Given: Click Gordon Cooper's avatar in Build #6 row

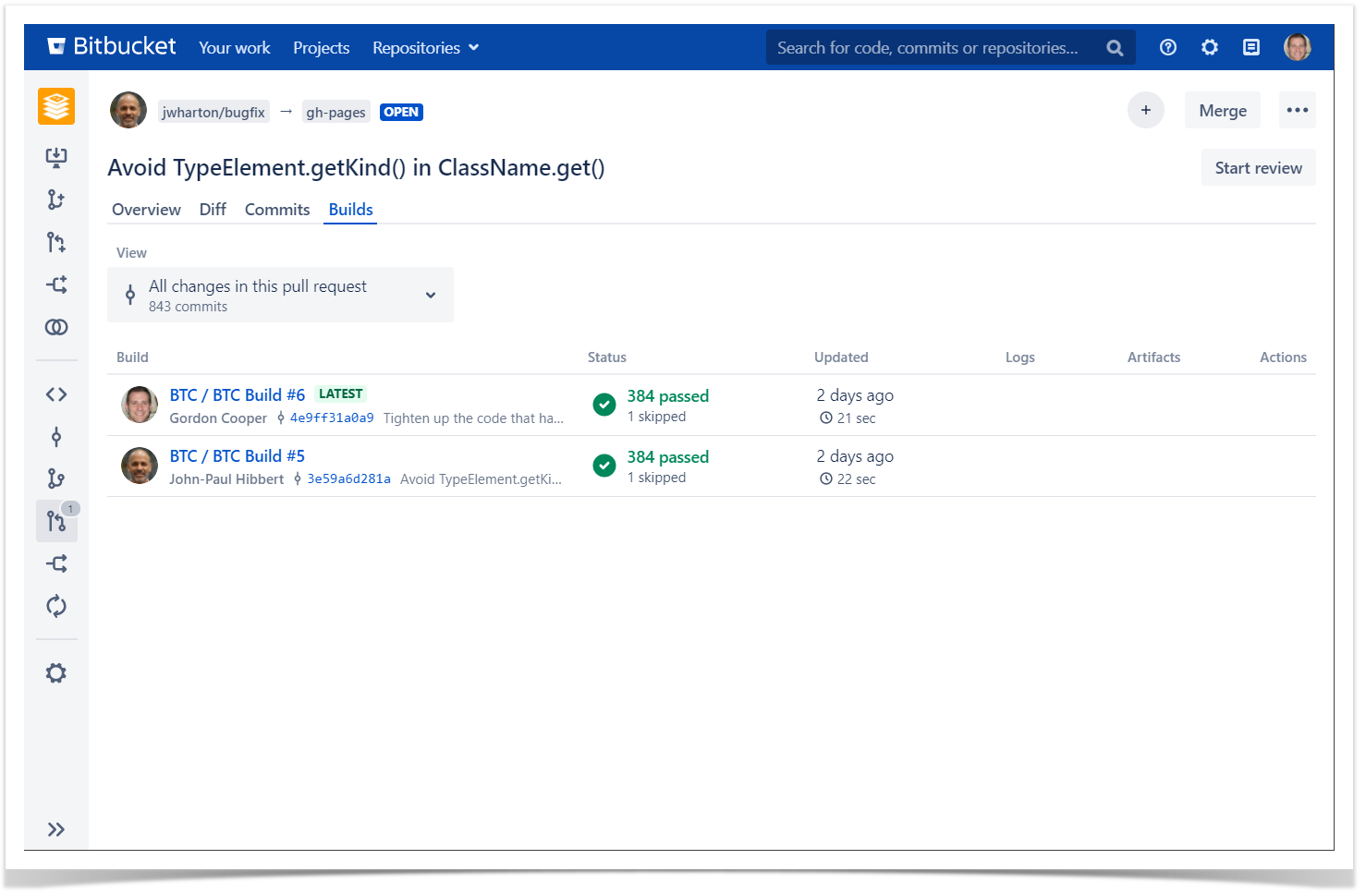Looking at the screenshot, I should (x=140, y=405).
